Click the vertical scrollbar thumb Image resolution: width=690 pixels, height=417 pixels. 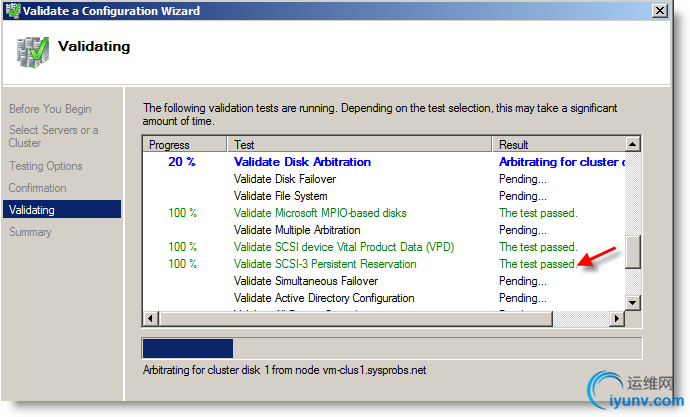[633, 253]
